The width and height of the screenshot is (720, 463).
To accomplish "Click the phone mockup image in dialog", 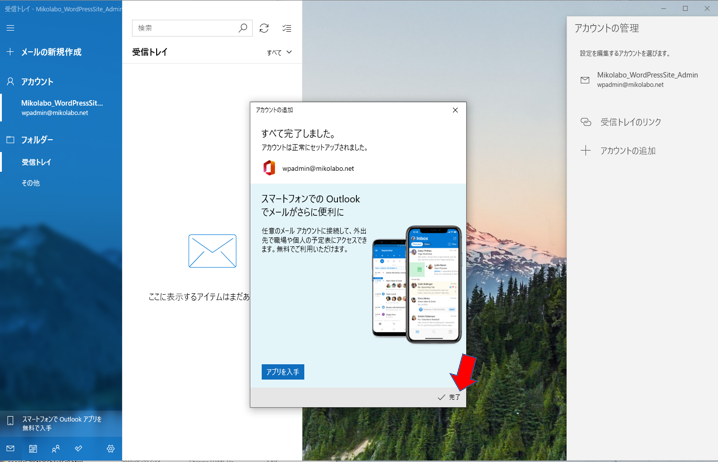I will 416,285.
